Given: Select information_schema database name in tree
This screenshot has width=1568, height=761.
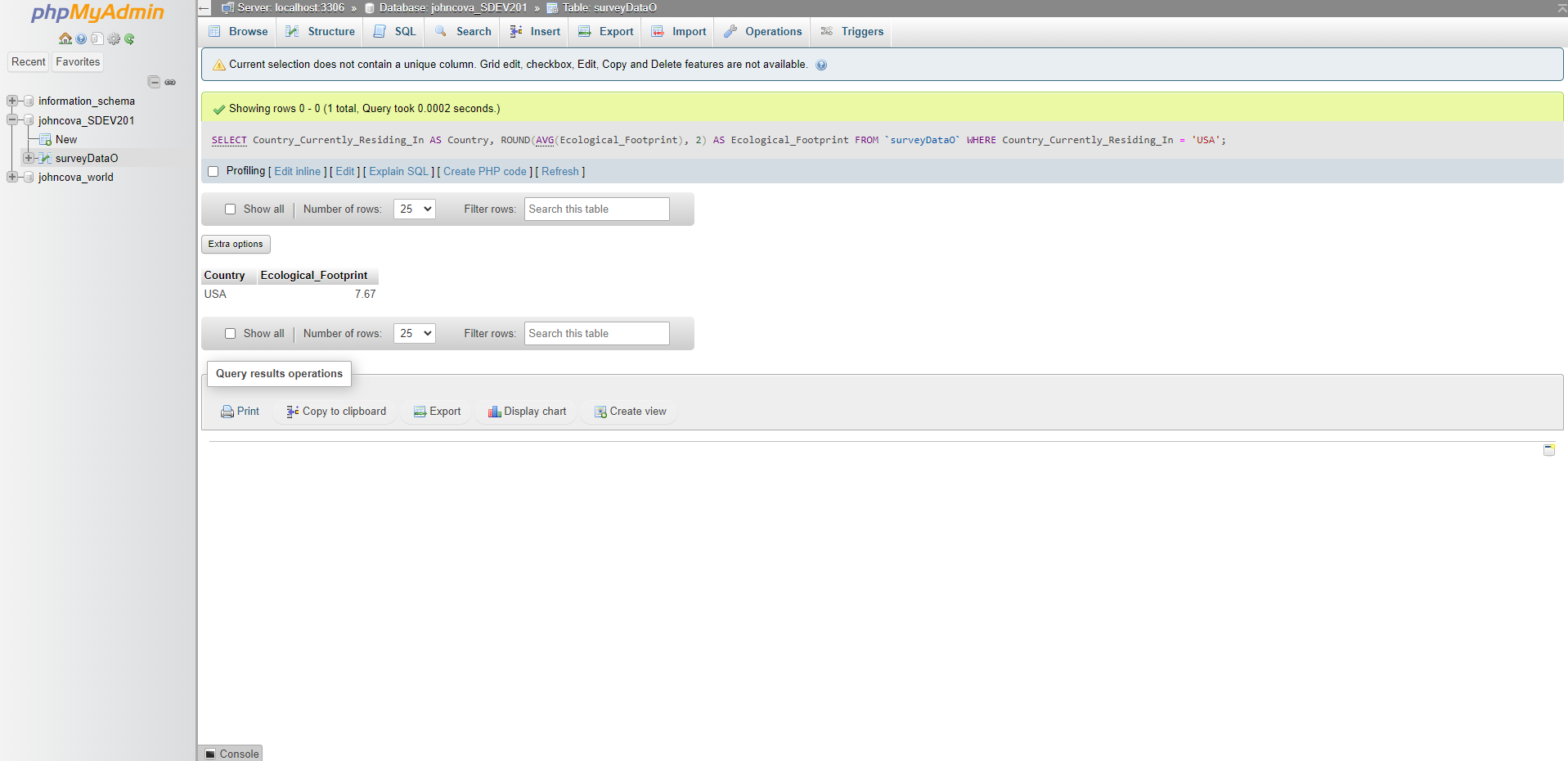Looking at the screenshot, I should click(x=87, y=101).
